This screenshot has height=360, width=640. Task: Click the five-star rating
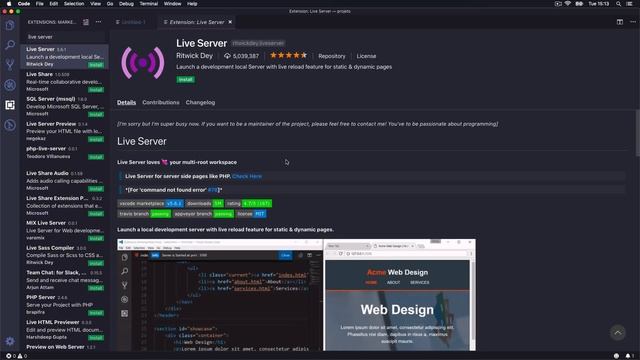[288, 55]
